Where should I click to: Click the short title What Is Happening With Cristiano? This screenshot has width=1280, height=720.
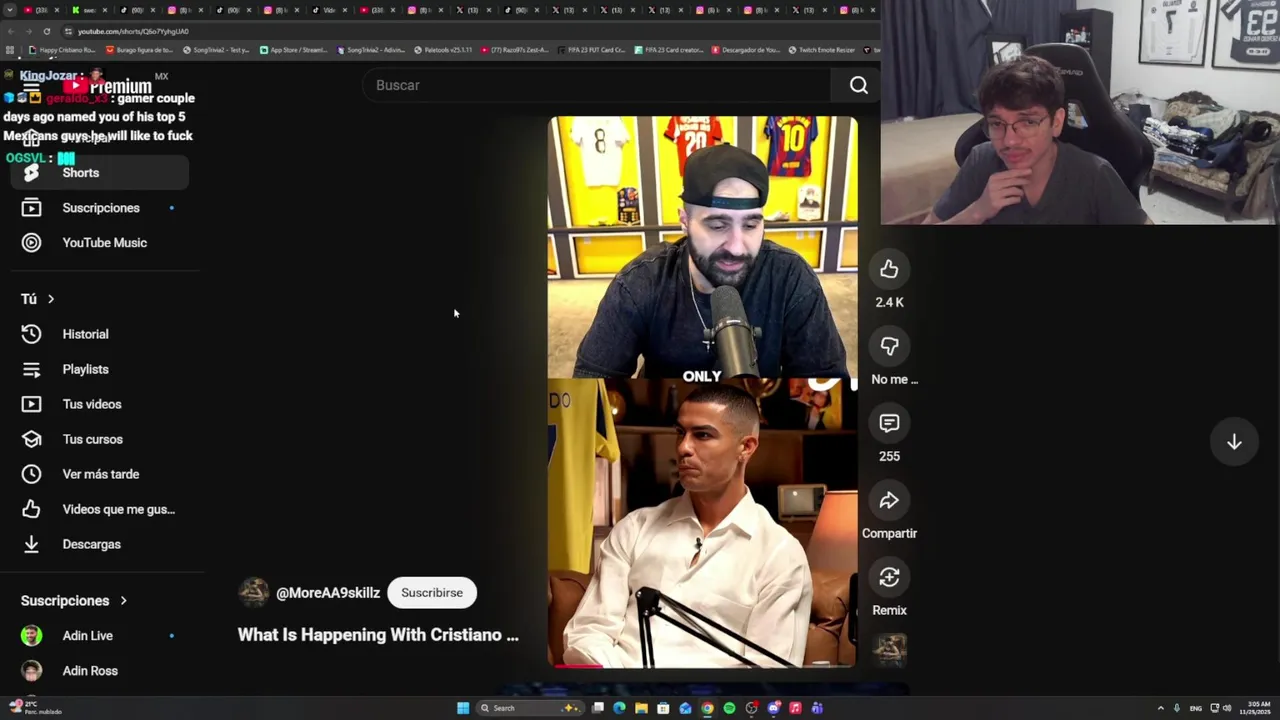tap(378, 635)
